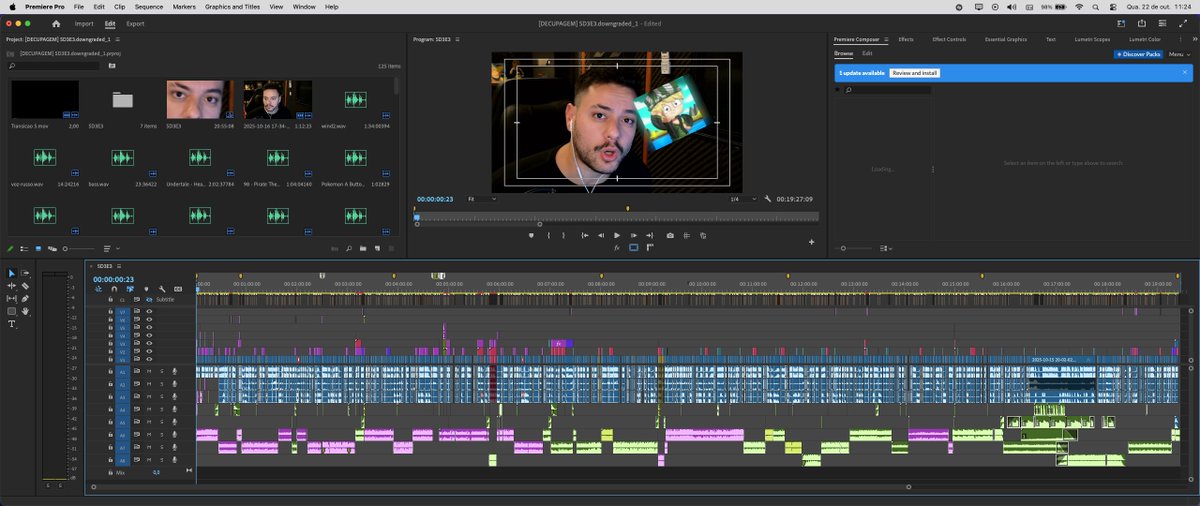The image size is (1200, 506).
Task: Toggle global FX mute in Program monitor
Action: [x=617, y=247]
